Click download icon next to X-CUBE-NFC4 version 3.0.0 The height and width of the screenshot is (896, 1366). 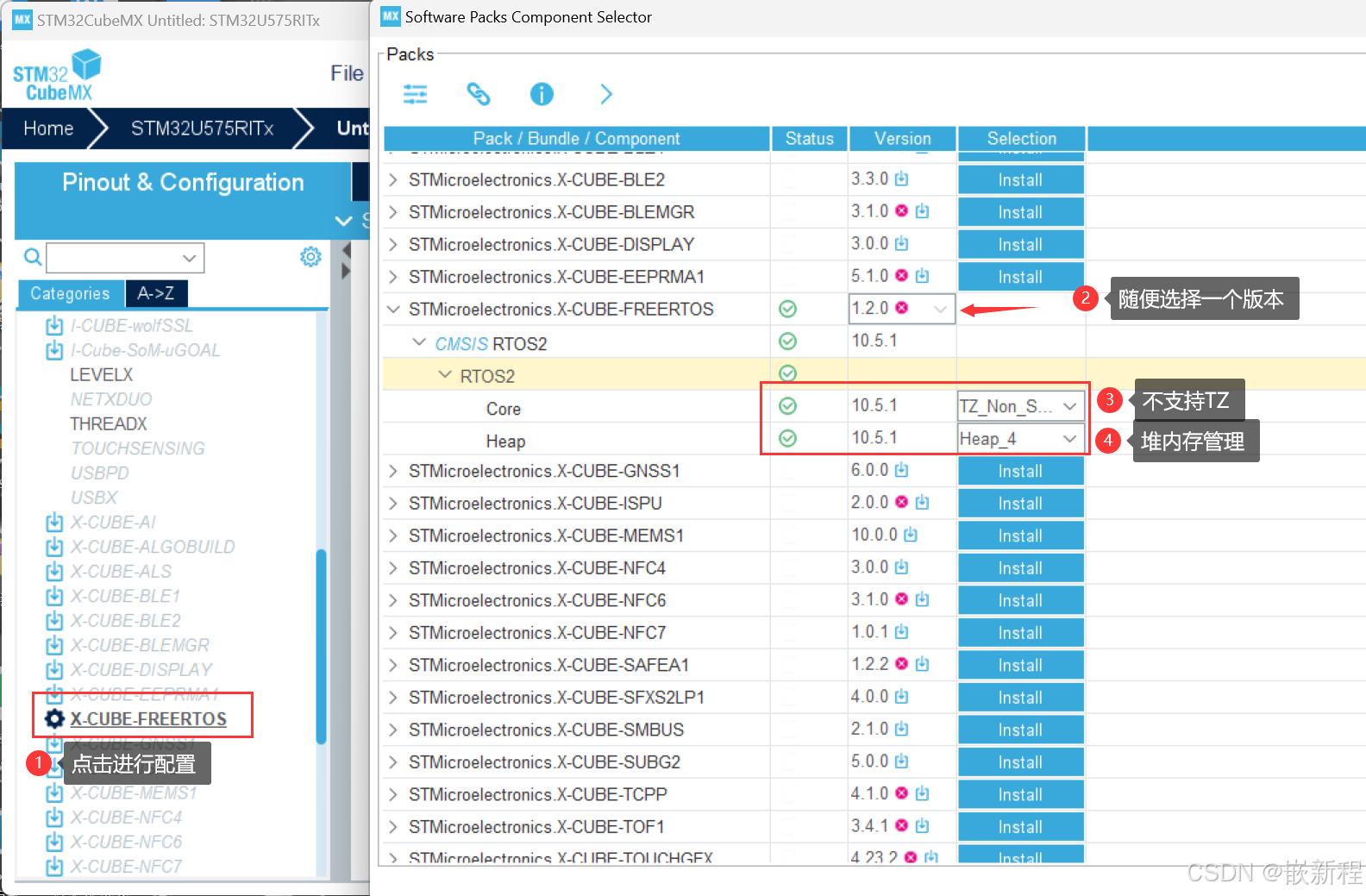tap(902, 567)
